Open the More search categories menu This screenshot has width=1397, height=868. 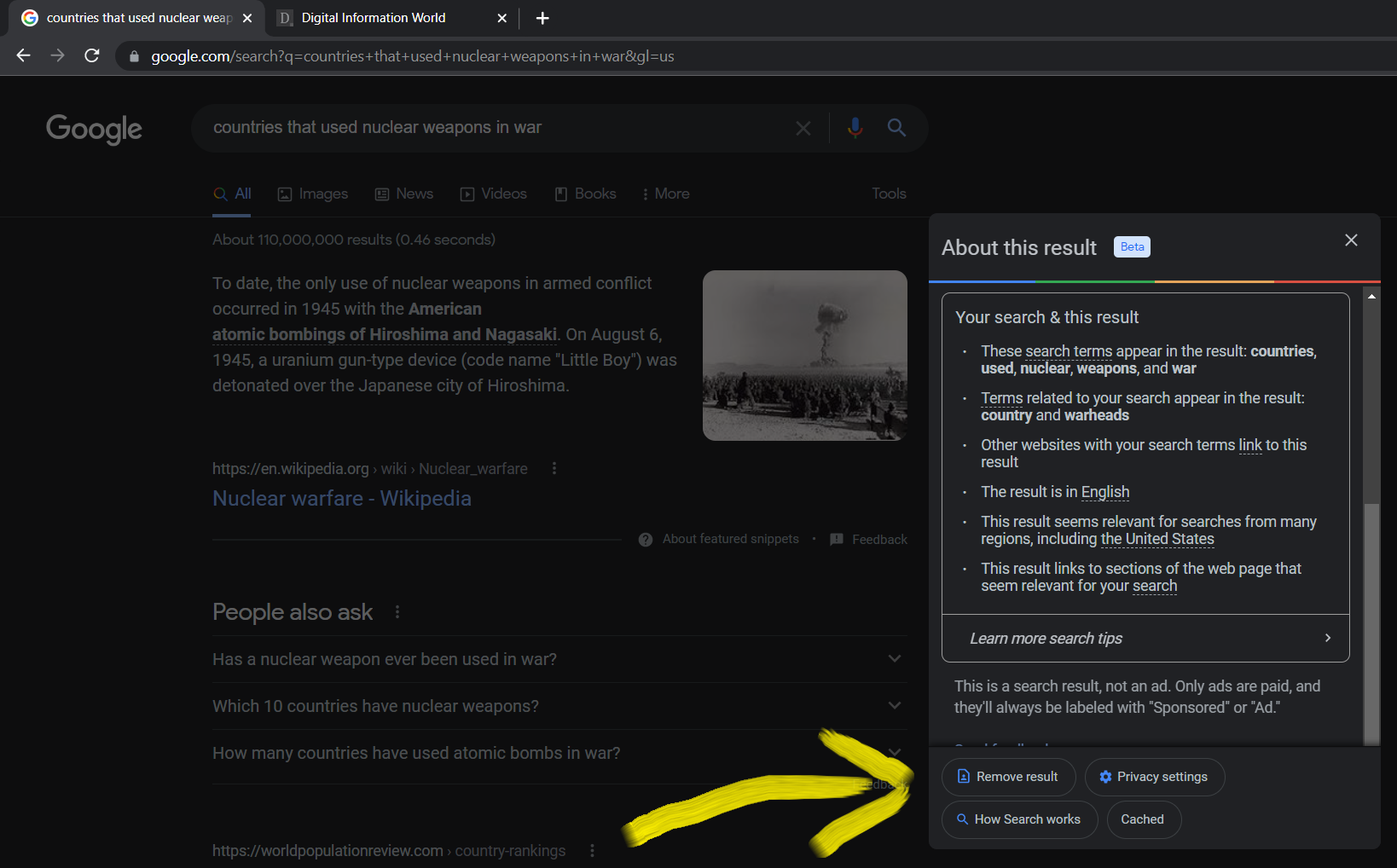pyautogui.click(x=666, y=194)
